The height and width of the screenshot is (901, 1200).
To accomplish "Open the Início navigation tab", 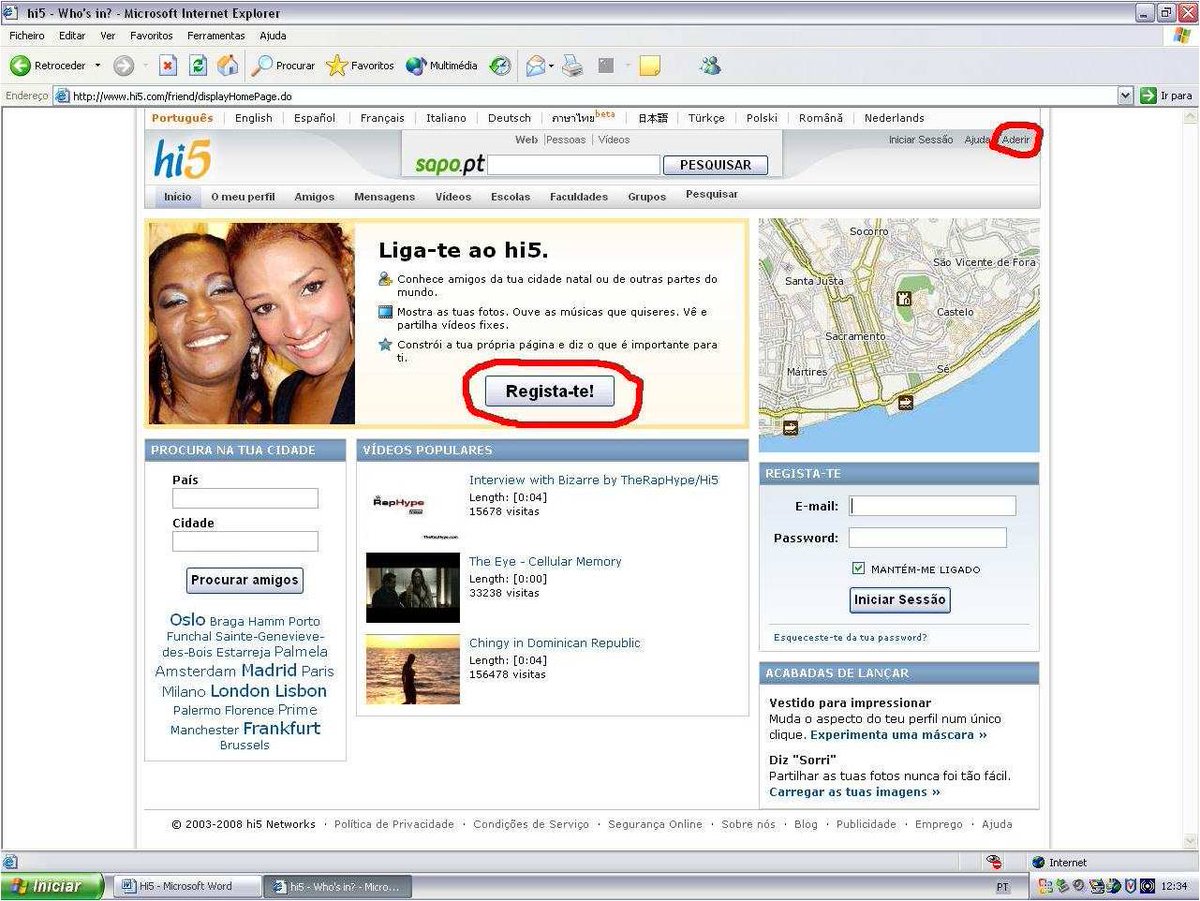I will 178,197.
